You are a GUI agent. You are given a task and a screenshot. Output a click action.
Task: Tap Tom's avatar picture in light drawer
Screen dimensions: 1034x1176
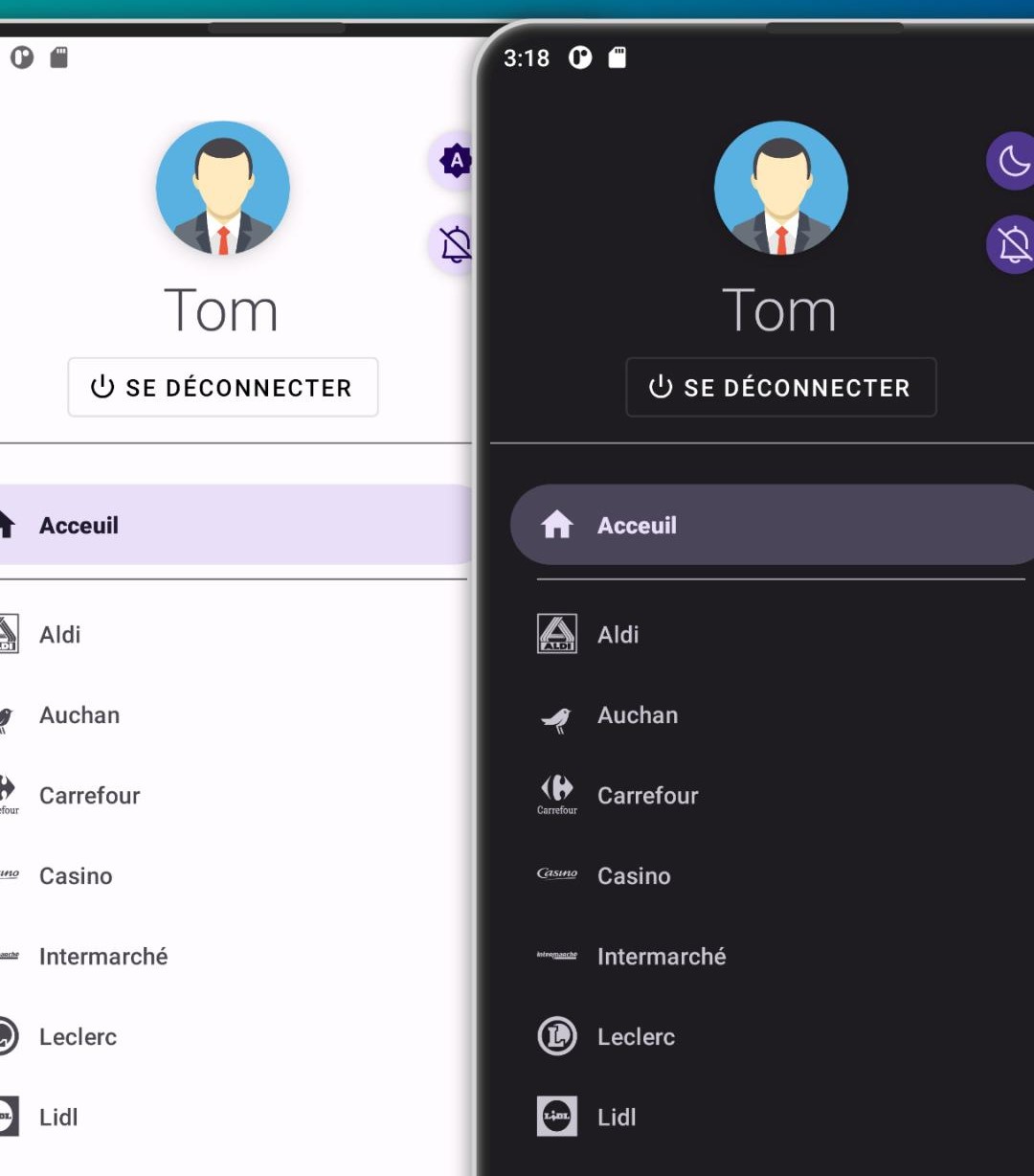coord(223,188)
